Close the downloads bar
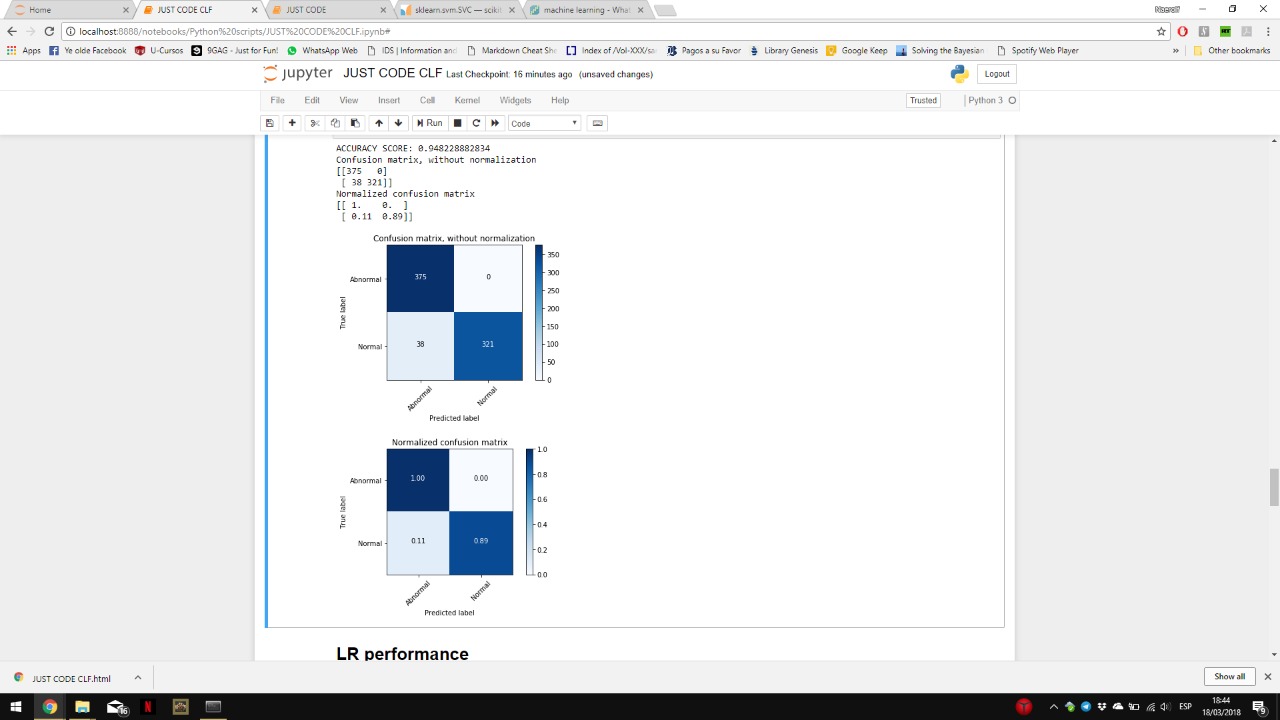The width and height of the screenshot is (1280, 720). pyautogui.click(x=1267, y=677)
